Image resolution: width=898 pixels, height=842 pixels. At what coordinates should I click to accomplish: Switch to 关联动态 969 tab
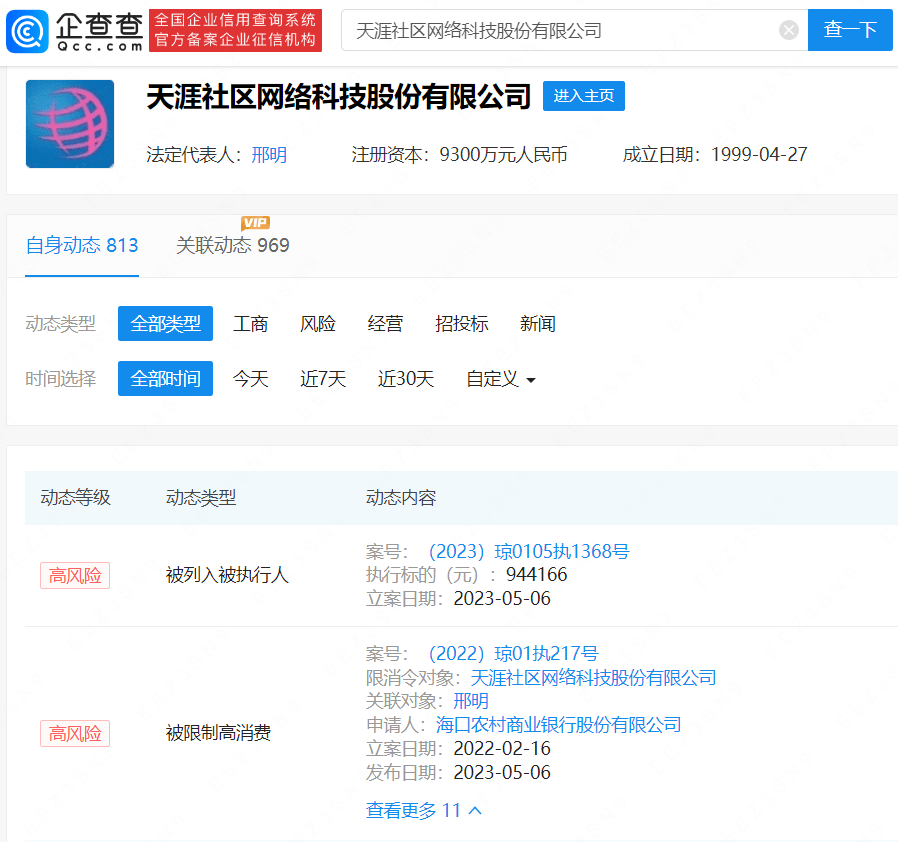(232, 245)
